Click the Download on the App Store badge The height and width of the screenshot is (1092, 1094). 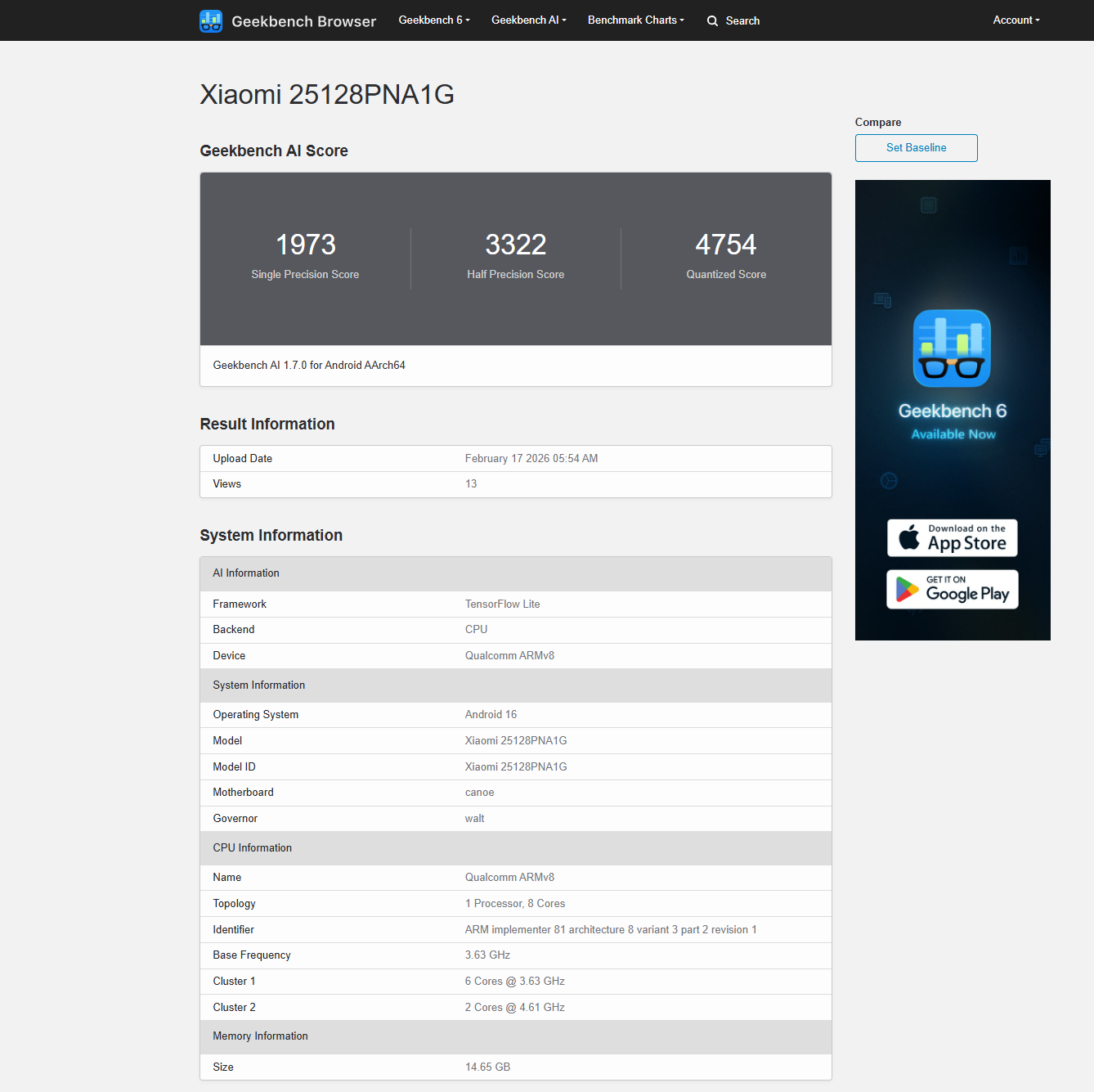952,537
